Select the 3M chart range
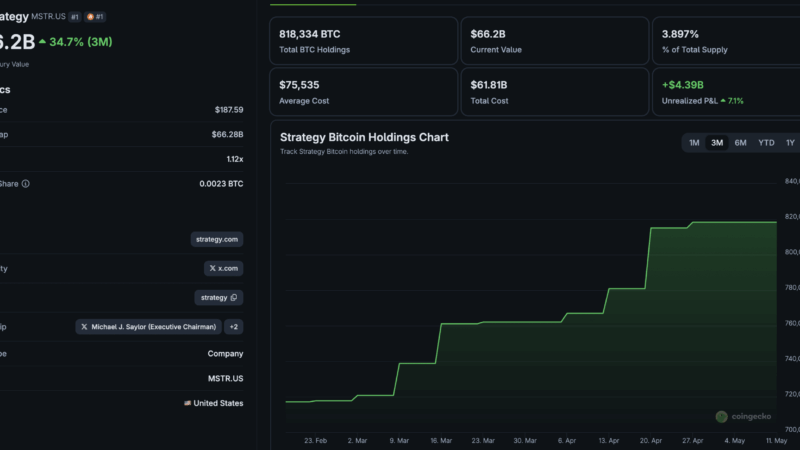Screen dimensions: 800x450 (717, 143)
